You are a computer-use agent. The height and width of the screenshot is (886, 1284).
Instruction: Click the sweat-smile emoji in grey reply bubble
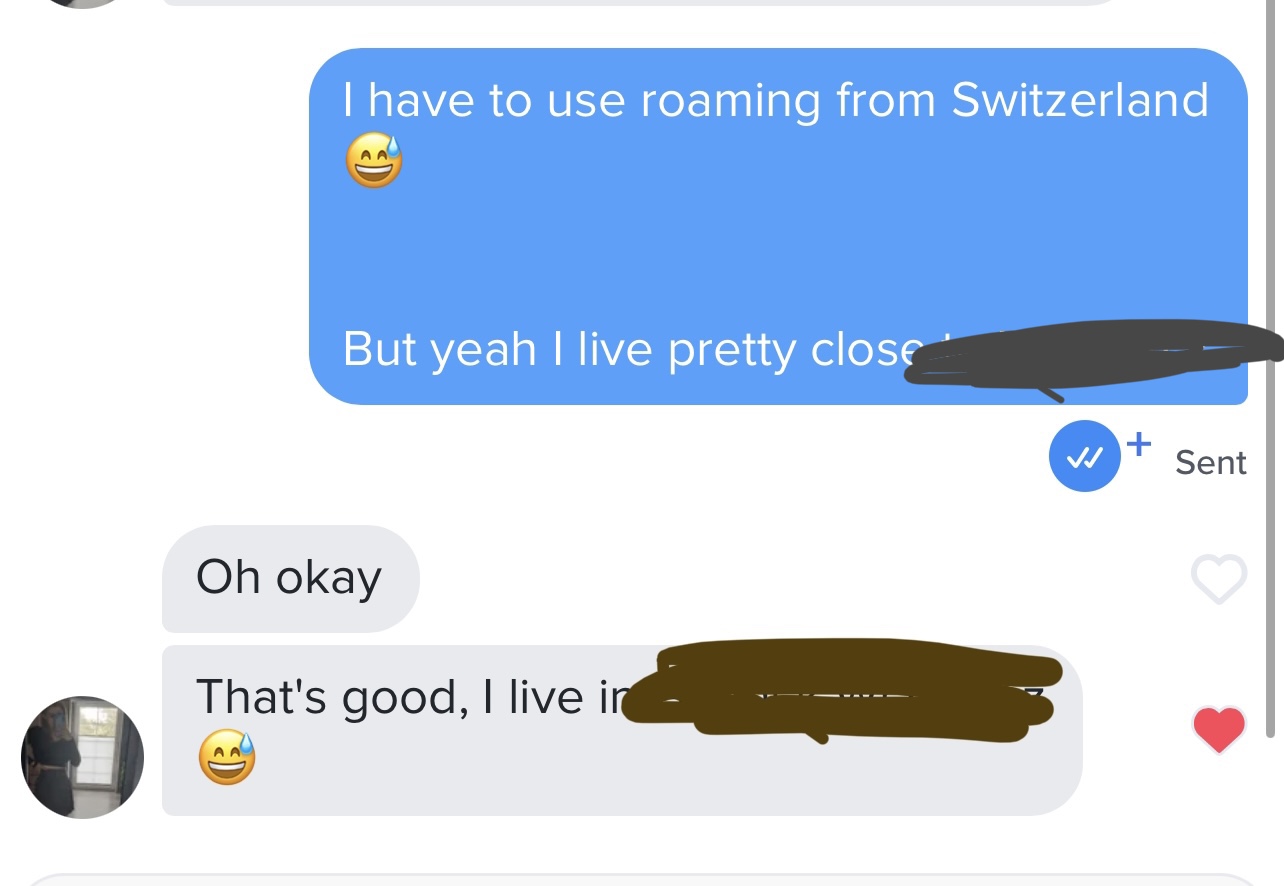click(227, 757)
